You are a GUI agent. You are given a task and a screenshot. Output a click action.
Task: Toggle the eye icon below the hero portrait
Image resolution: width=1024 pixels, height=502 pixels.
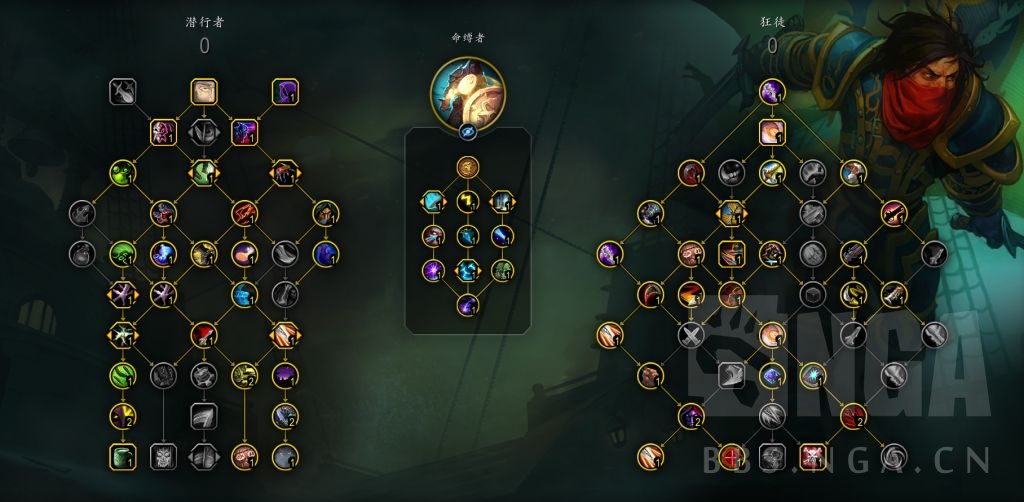(x=468, y=131)
